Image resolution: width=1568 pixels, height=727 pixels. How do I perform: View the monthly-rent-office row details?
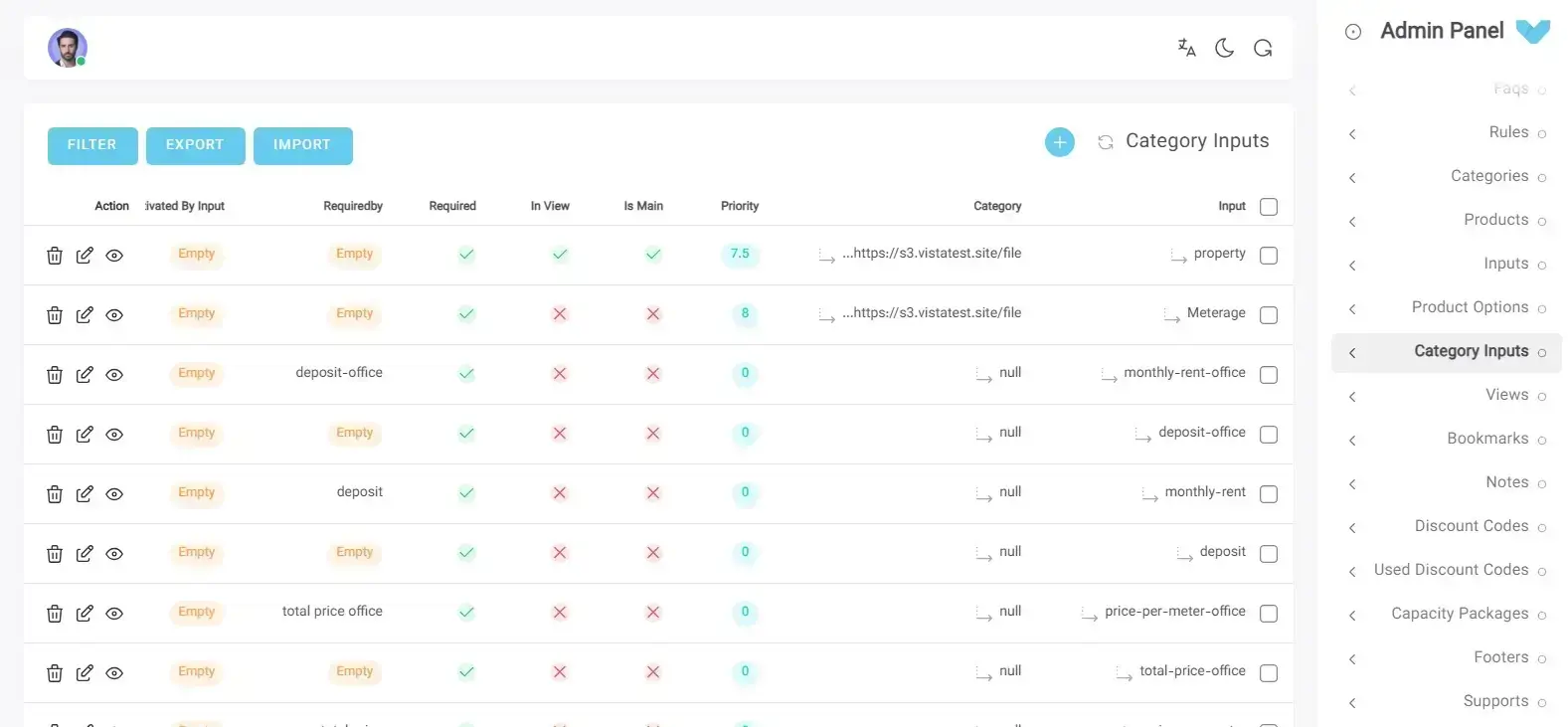point(114,375)
